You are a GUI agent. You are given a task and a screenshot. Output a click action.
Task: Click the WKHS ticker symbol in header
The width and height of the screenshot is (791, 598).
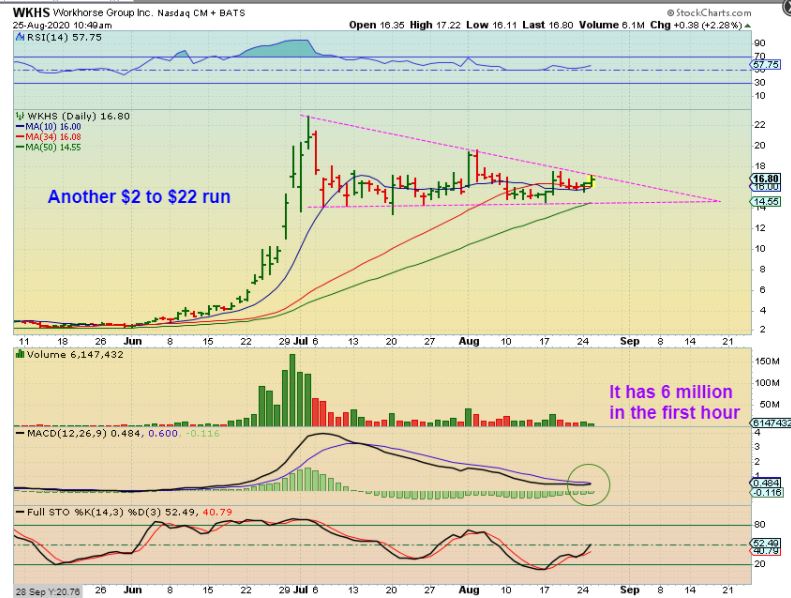click(x=31, y=12)
